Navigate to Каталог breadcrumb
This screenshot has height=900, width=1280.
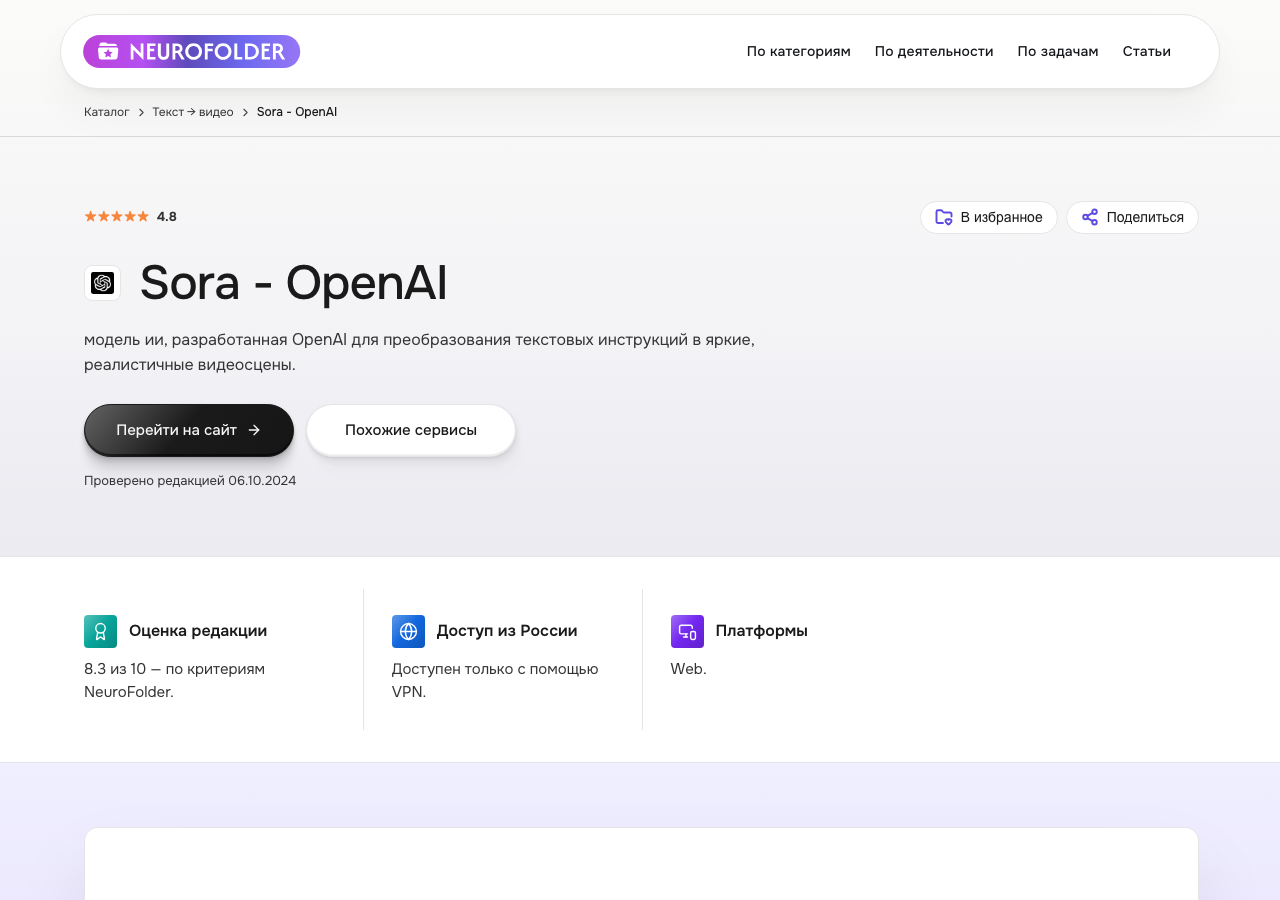coord(107,112)
